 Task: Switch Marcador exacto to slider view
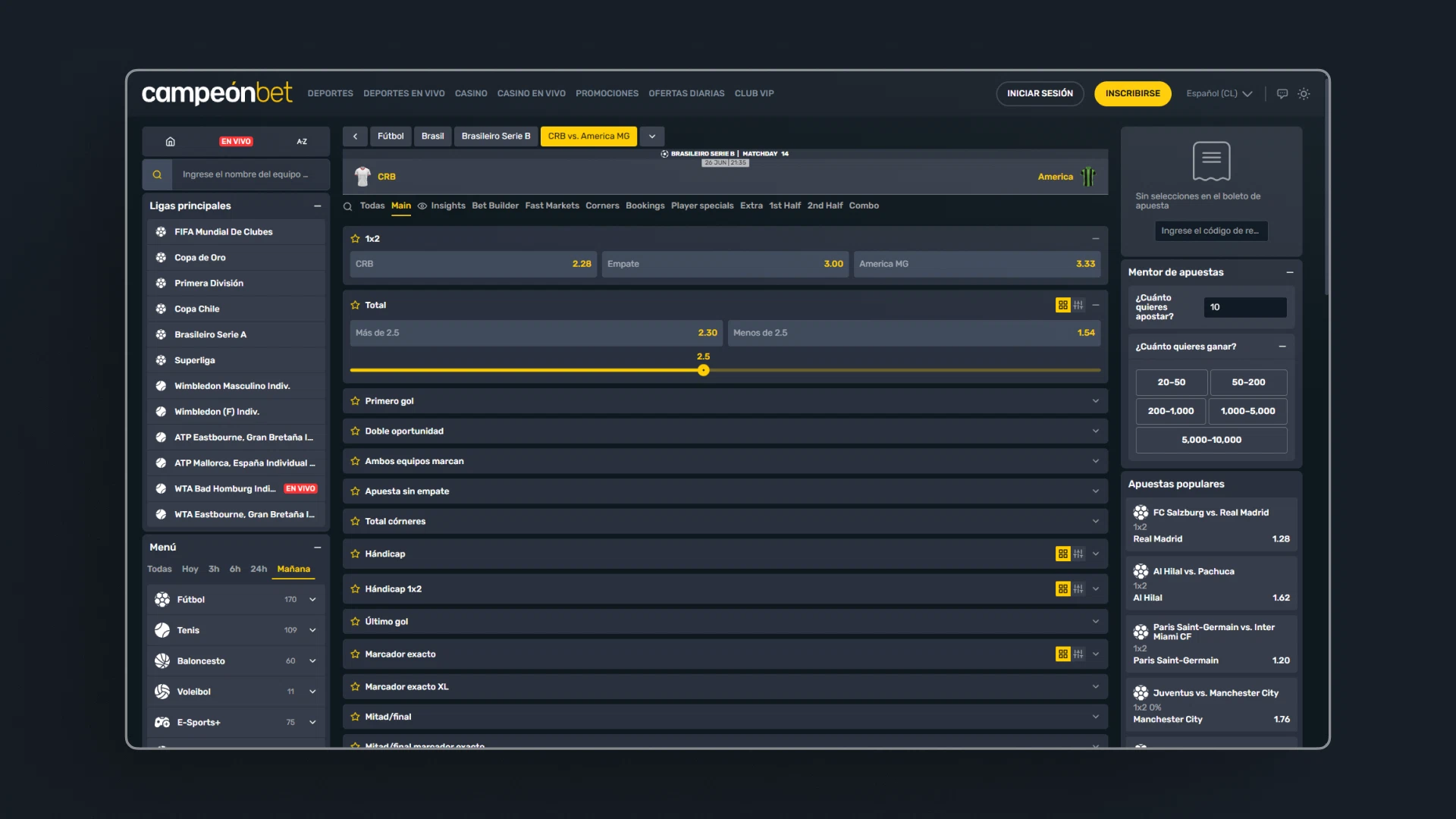click(x=1078, y=654)
